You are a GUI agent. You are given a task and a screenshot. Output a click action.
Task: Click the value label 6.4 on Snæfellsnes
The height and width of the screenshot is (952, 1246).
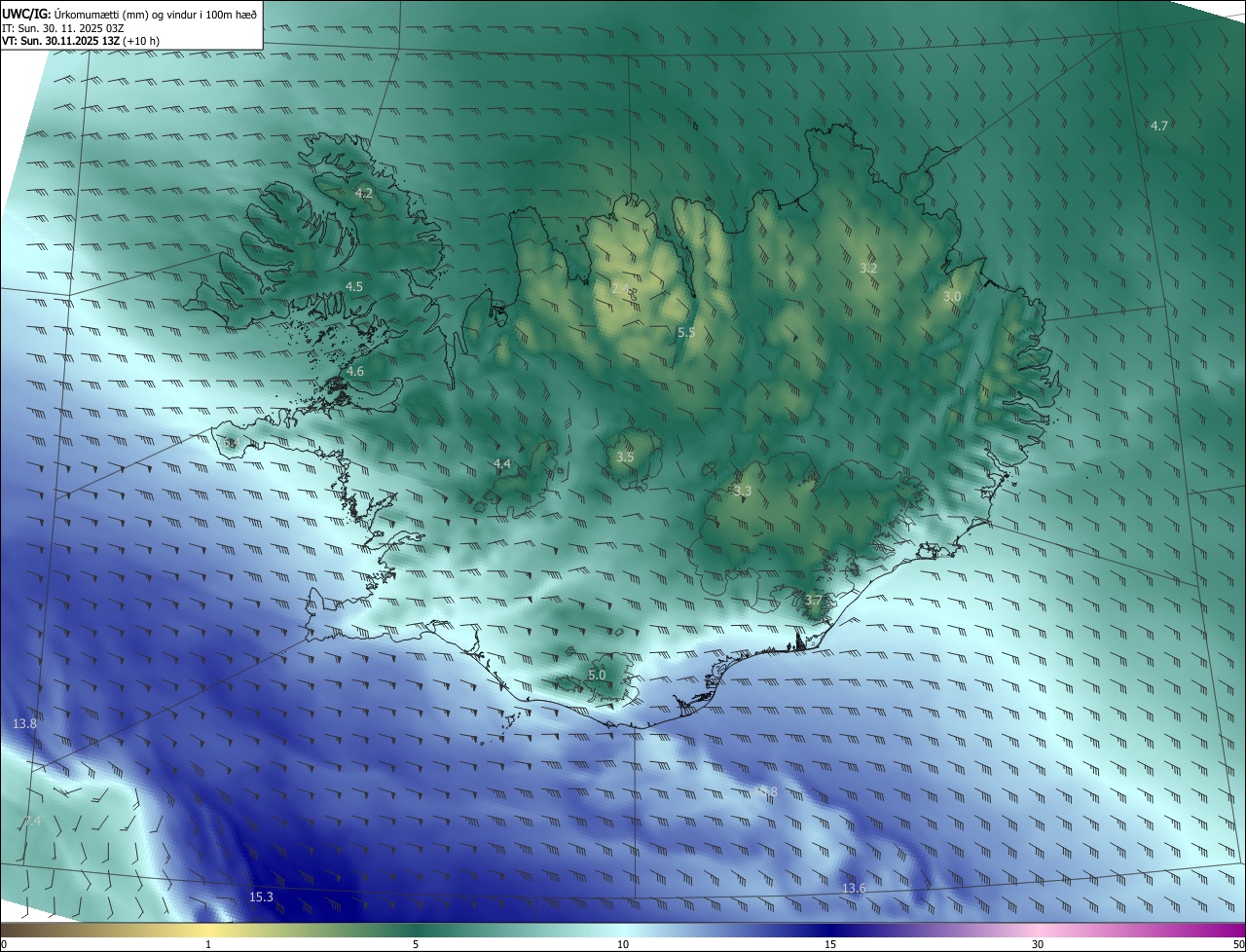coord(232,443)
